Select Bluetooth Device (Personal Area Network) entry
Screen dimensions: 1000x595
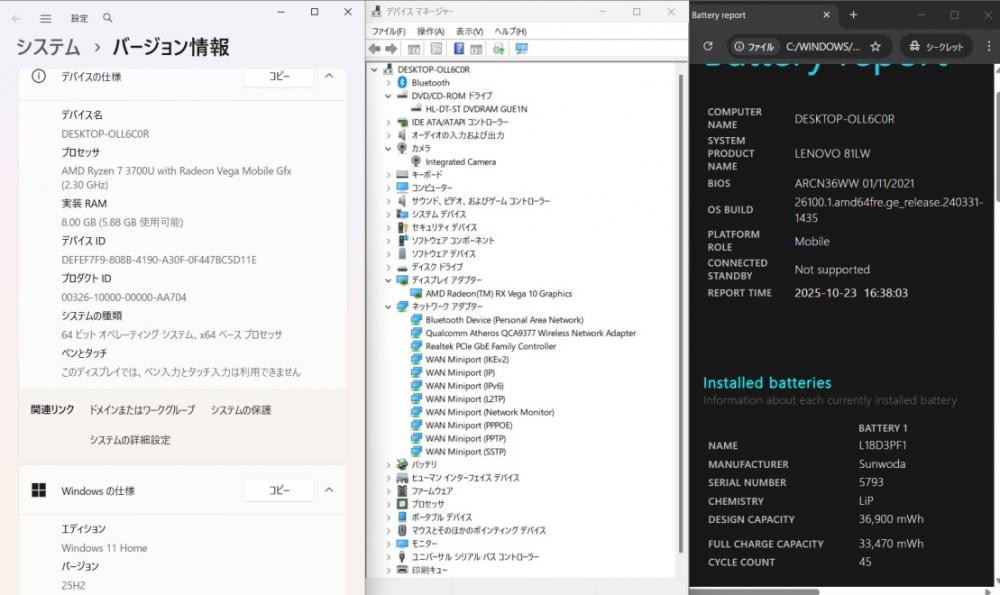click(504, 320)
